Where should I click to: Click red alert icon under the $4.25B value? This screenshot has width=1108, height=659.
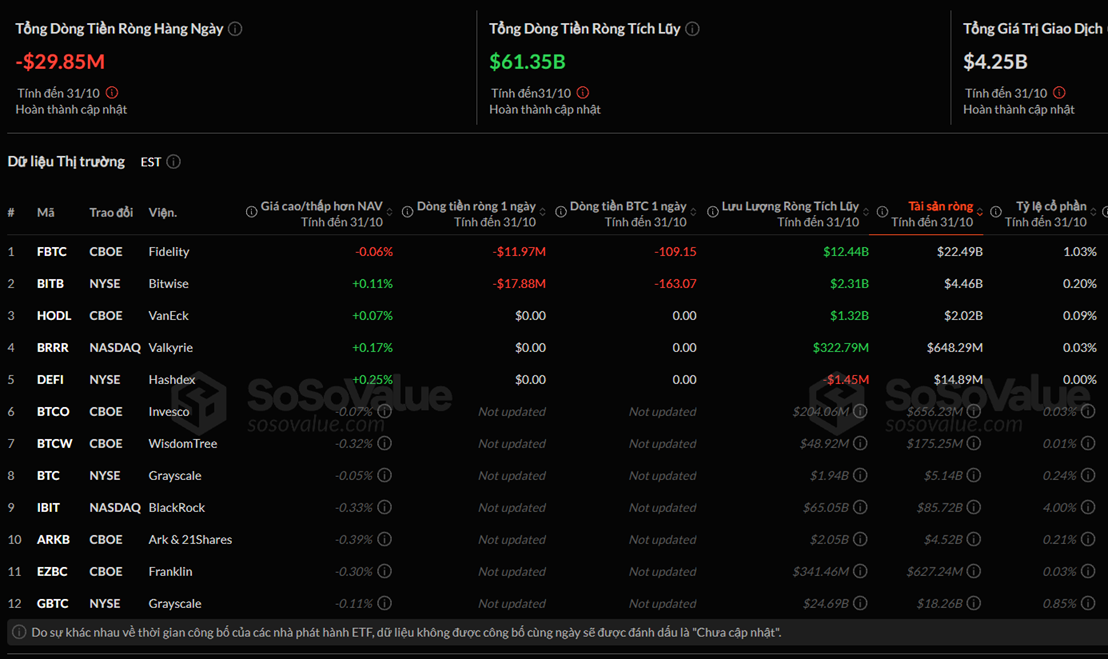click(1060, 93)
